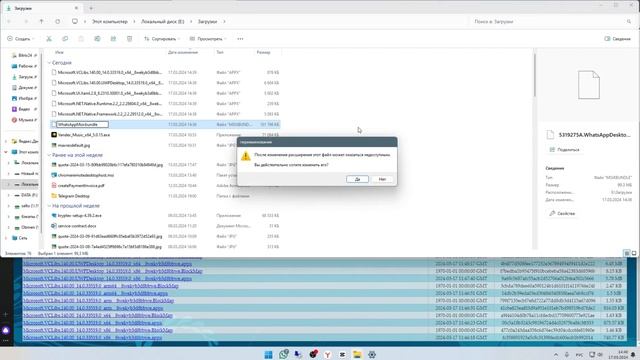
Task: Go forward with the Forward arrow
Action: [x=26, y=21]
